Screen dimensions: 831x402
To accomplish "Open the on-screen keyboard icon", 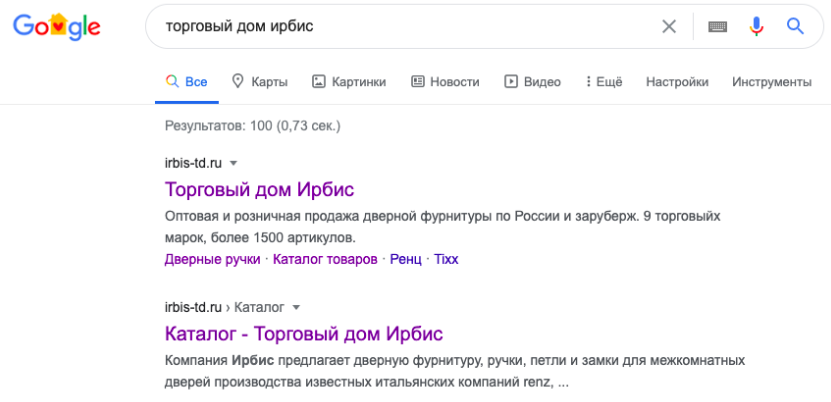I will [x=718, y=26].
